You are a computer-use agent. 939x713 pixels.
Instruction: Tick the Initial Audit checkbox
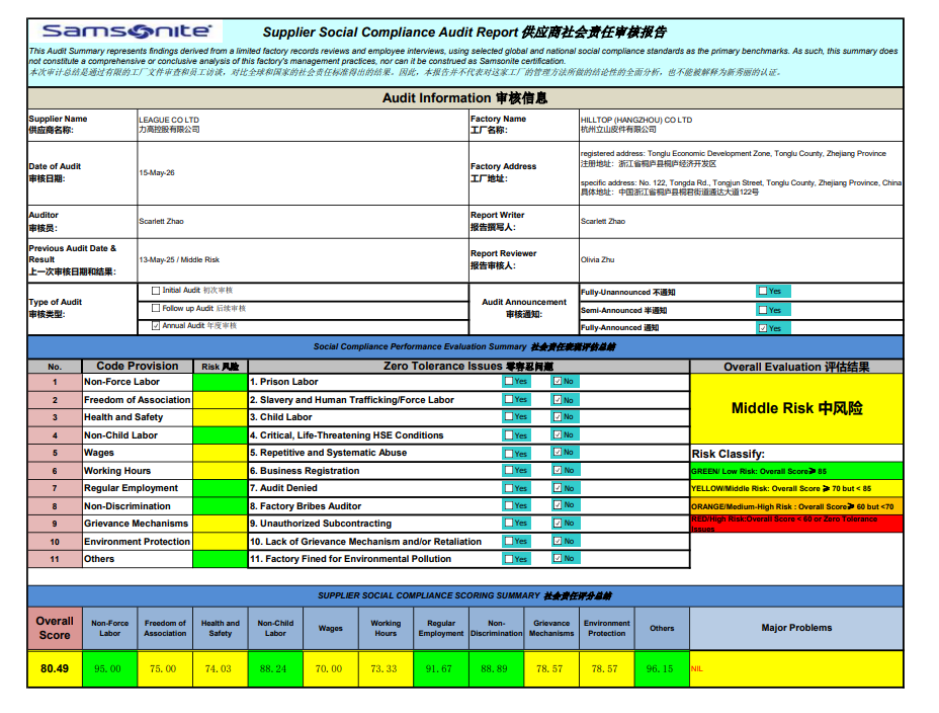(156, 290)
